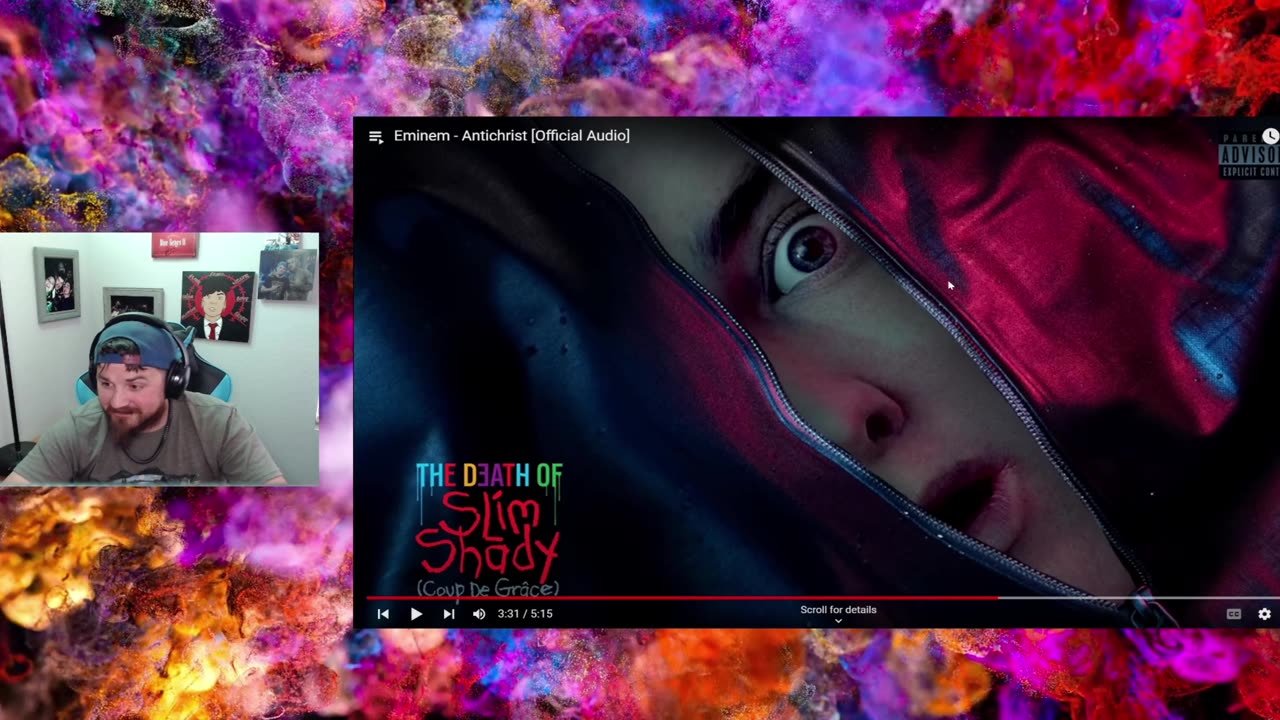Mute the video using the speaker icon
The height and width of the screenshot is (720, 1280).
click(x=479, y=614)
